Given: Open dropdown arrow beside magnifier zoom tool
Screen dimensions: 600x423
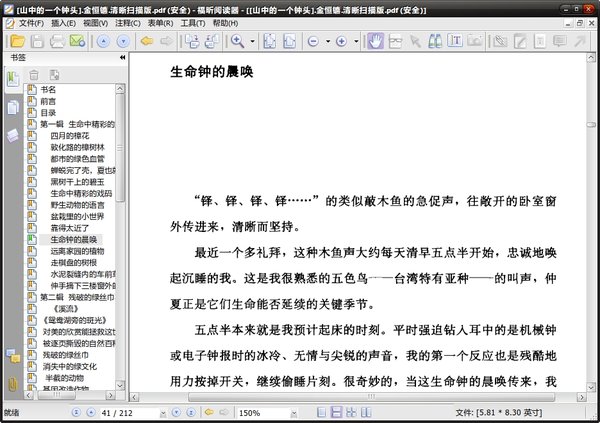Looking at the screenshot, I should point(253,41).
